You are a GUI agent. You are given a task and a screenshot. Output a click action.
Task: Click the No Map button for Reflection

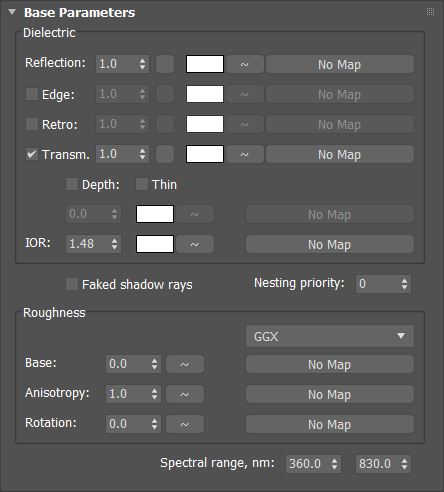340,64
